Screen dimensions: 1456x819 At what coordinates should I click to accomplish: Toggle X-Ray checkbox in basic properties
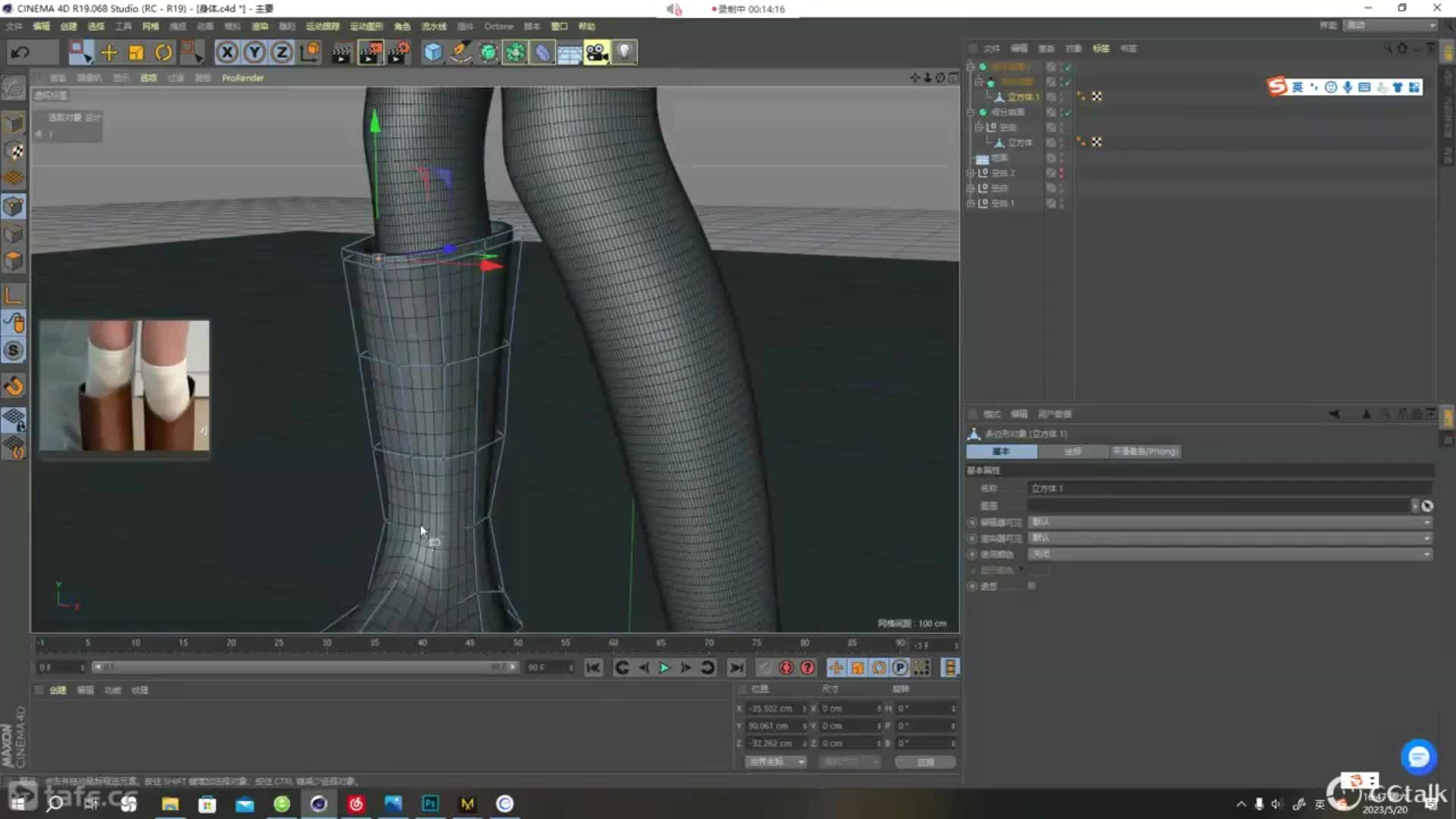(x=1031, y=585)
